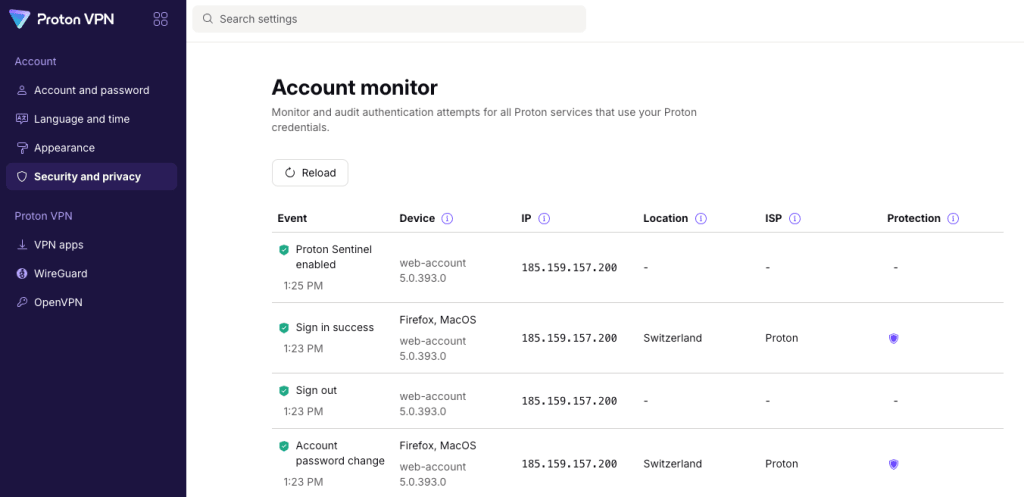Image resolution: width=1024 pixels, height=497 pixels.
Task: Focus the Search settings field
Action: (389, 19)
